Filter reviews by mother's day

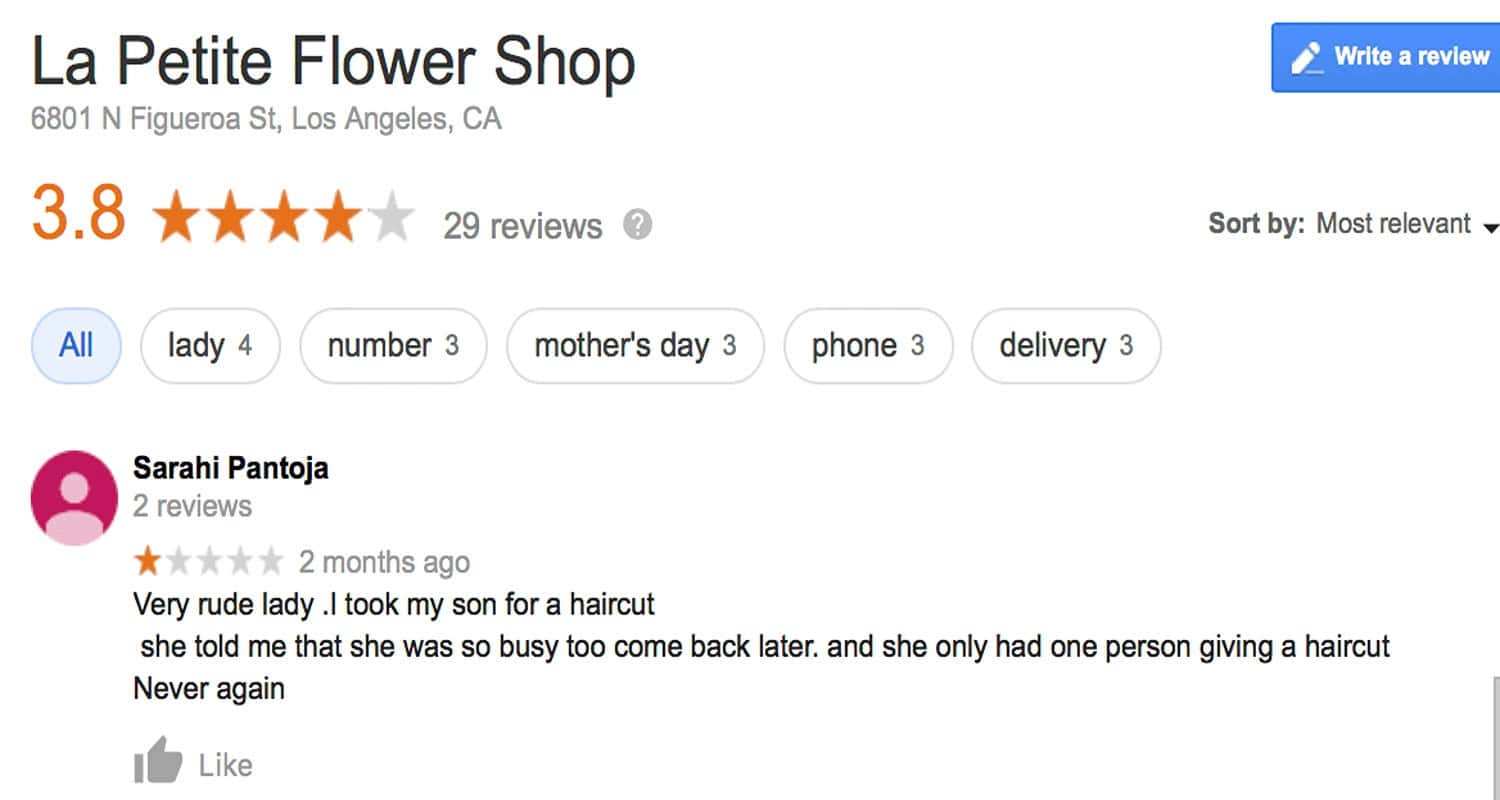(x=635, y=346)
